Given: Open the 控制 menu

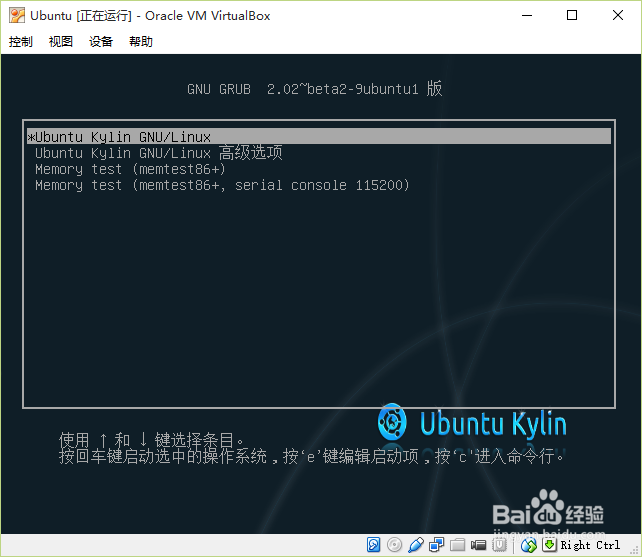Looking at the screenshot, I should [20, 41].
